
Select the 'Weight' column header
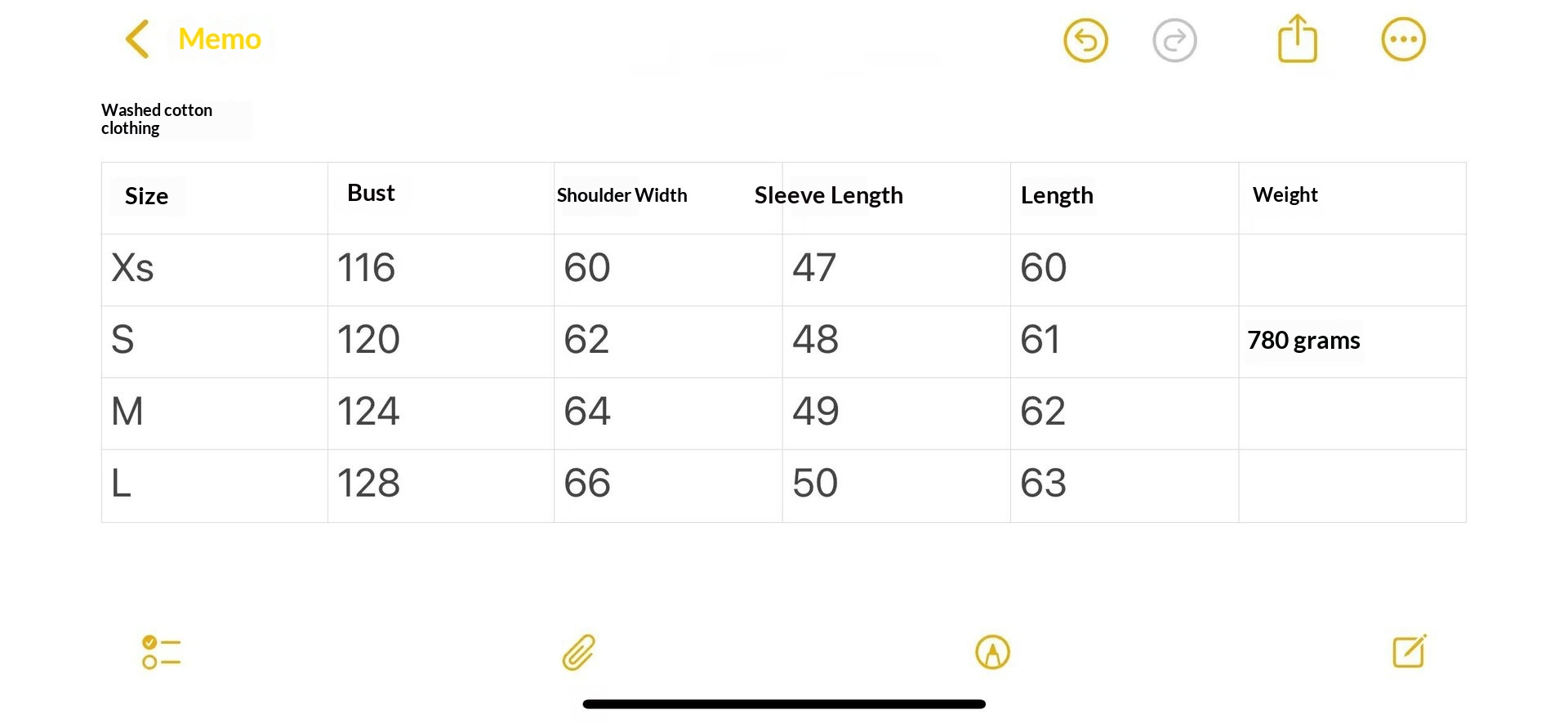click(1285, 195)
